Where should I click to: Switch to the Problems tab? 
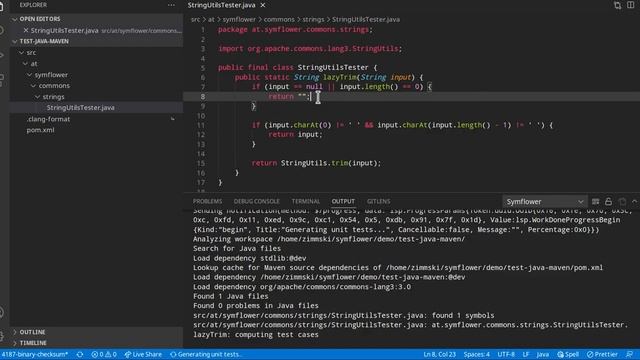coord(207,201)
